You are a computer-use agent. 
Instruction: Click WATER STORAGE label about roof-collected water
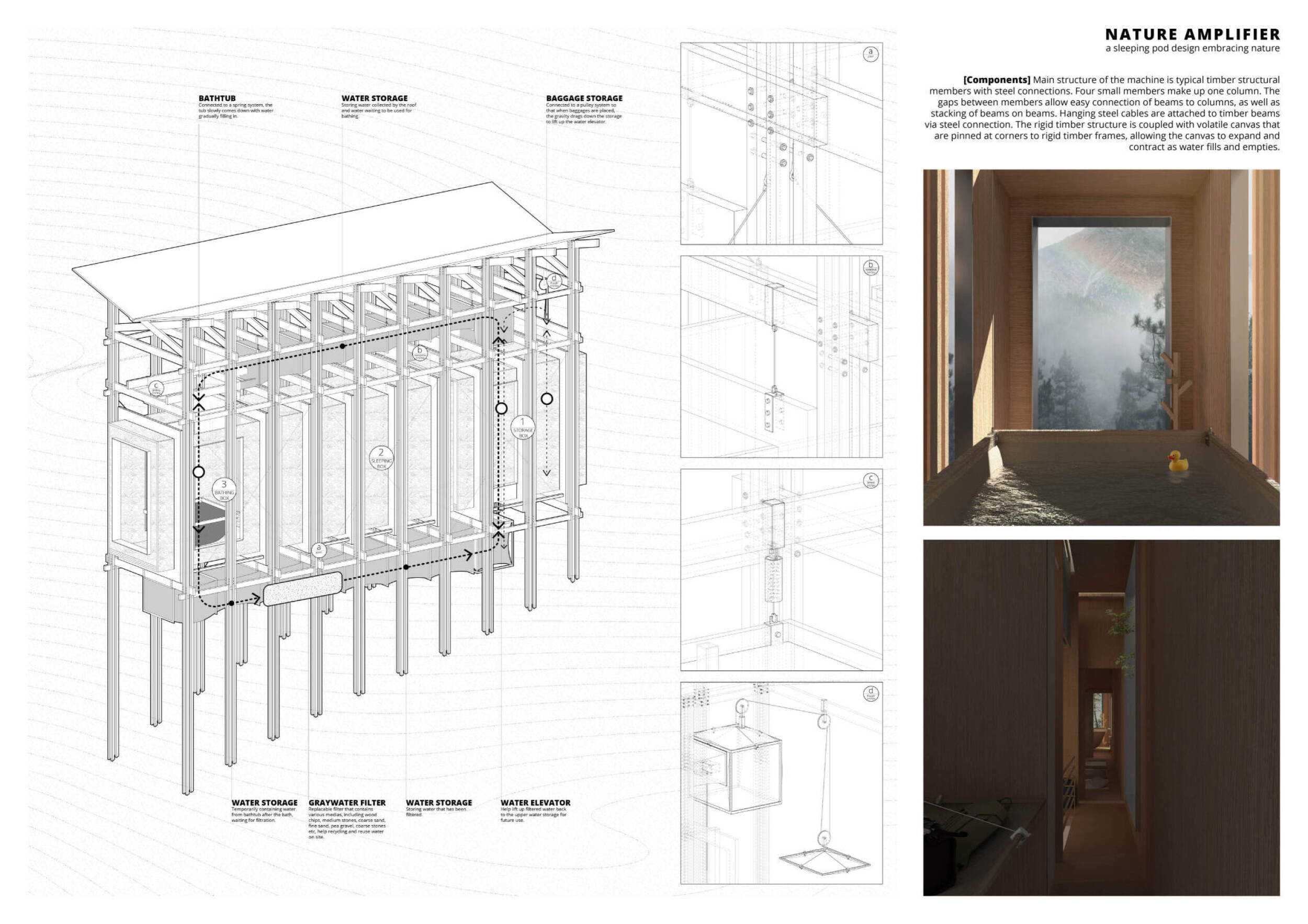tap(374, 98)
